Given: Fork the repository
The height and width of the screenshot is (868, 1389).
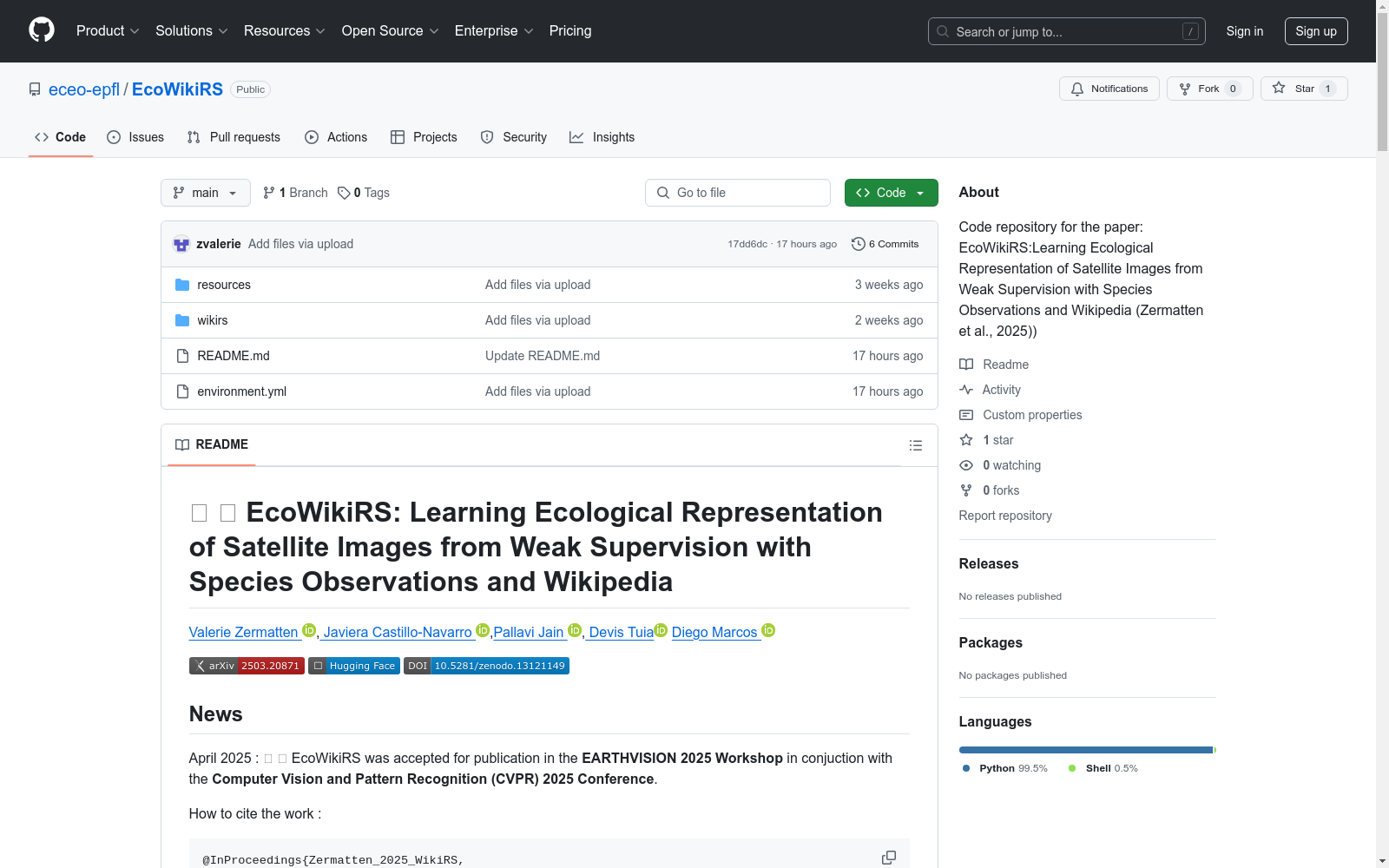Looking at the screenshot, I should point(1210,89).
